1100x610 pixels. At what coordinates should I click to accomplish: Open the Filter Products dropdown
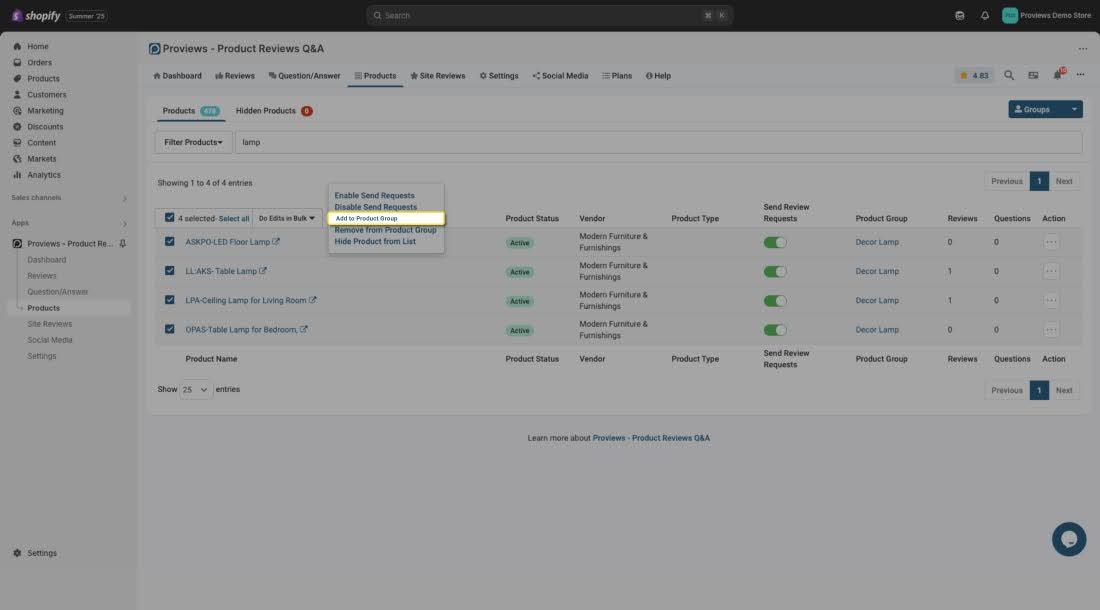193,142
